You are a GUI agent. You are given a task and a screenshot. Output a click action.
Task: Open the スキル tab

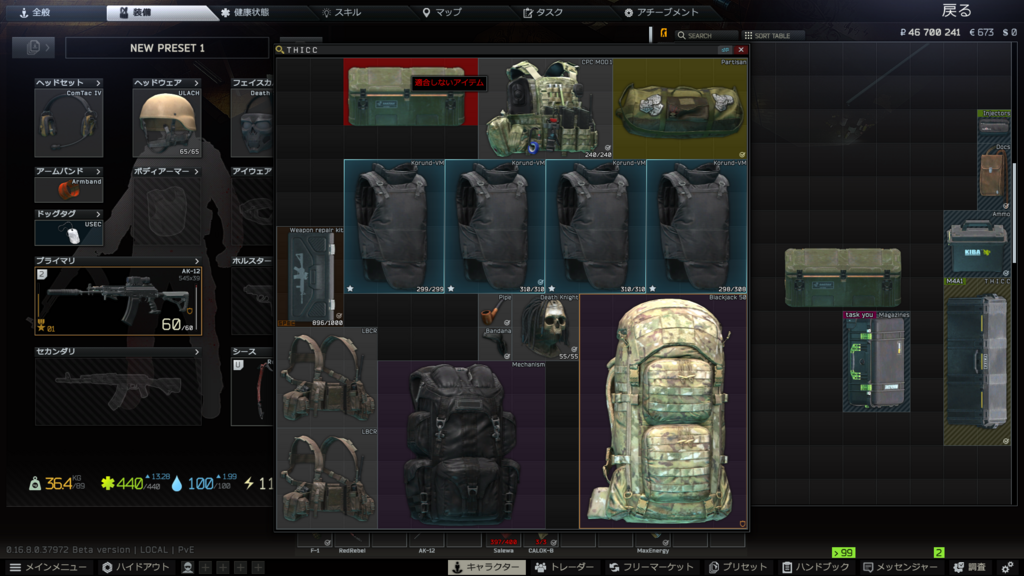(x=341, y=13)
